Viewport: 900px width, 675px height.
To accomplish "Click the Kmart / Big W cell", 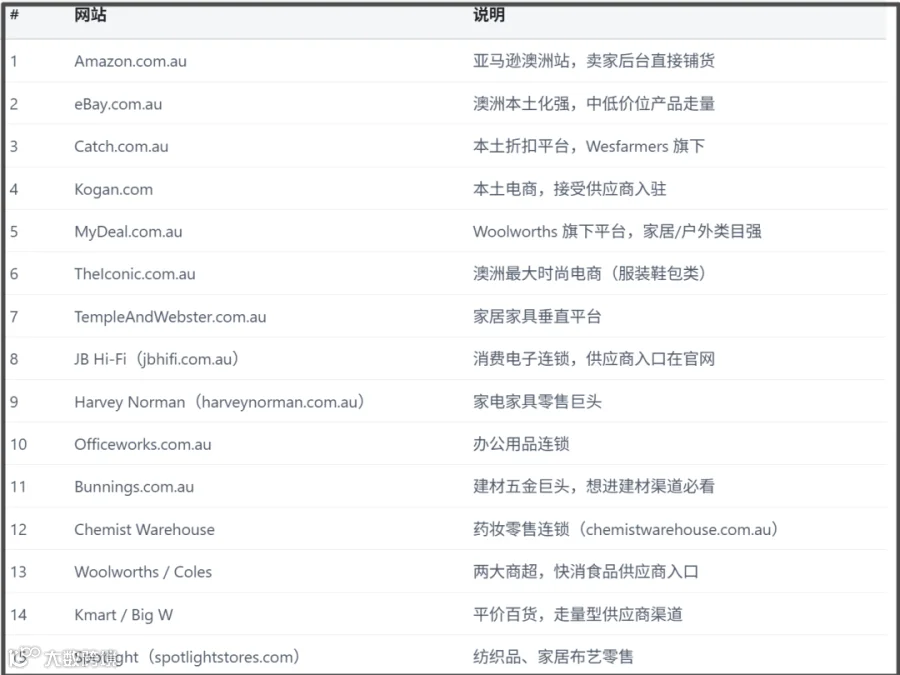I will tap(123, 615).
